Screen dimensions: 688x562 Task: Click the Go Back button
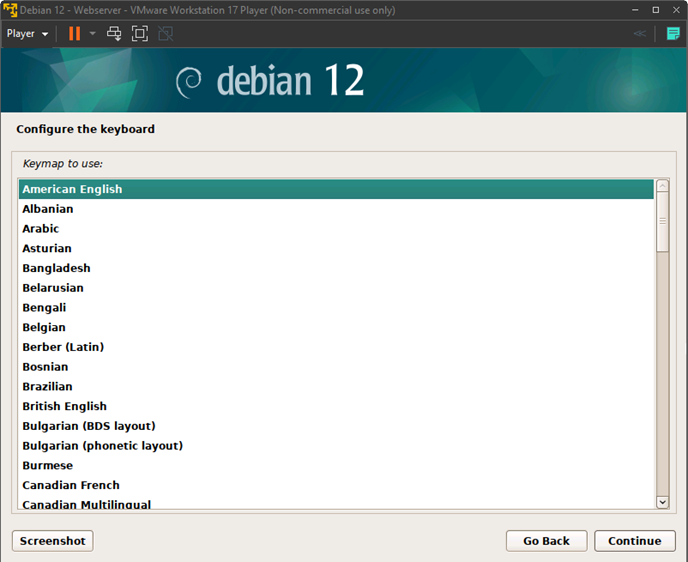pos(546,541)
